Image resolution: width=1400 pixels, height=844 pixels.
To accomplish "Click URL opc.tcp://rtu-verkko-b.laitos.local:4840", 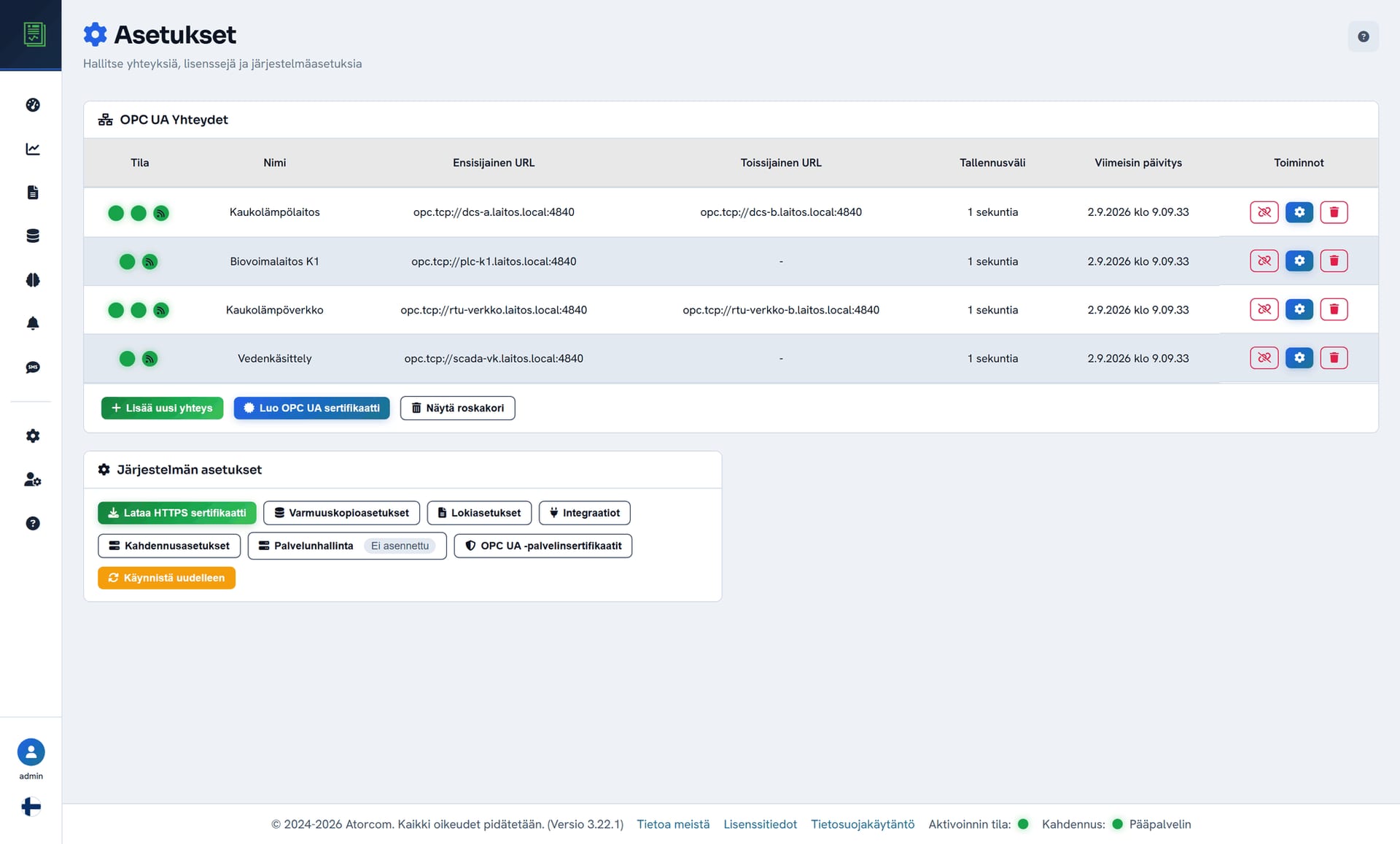I will pyautogui.click(x=781, y=310).
